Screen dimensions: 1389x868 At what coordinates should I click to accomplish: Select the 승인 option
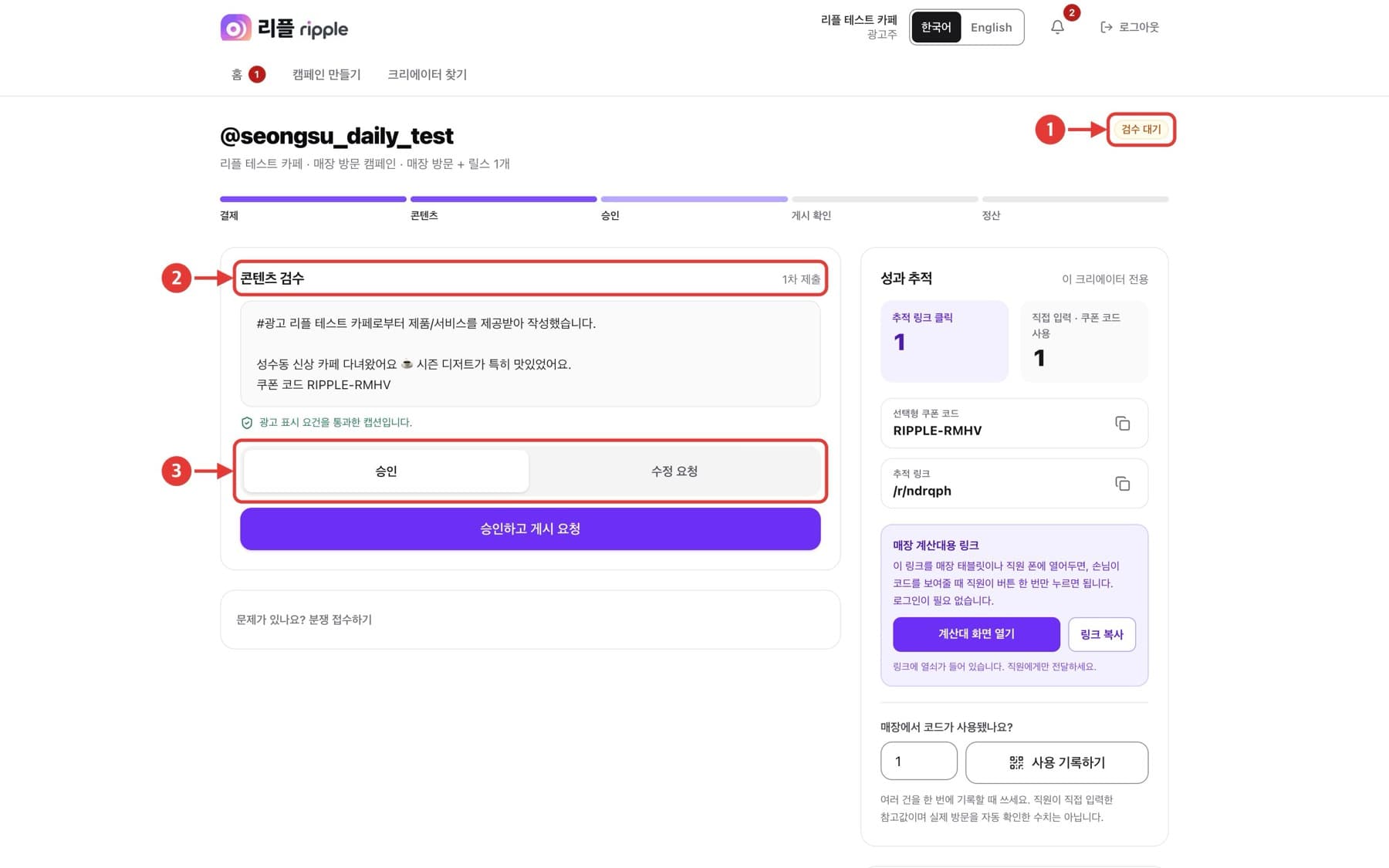point(386,471)
